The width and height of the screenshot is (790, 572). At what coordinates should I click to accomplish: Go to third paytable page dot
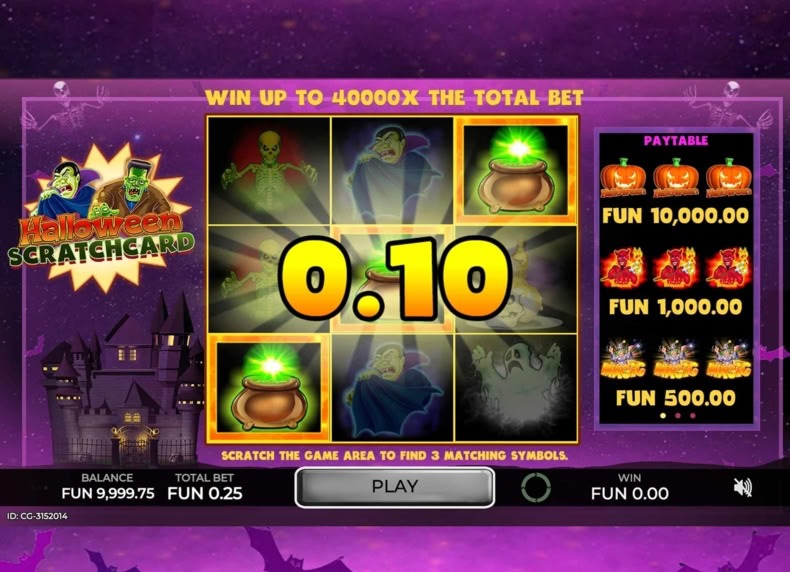(693, 416)
